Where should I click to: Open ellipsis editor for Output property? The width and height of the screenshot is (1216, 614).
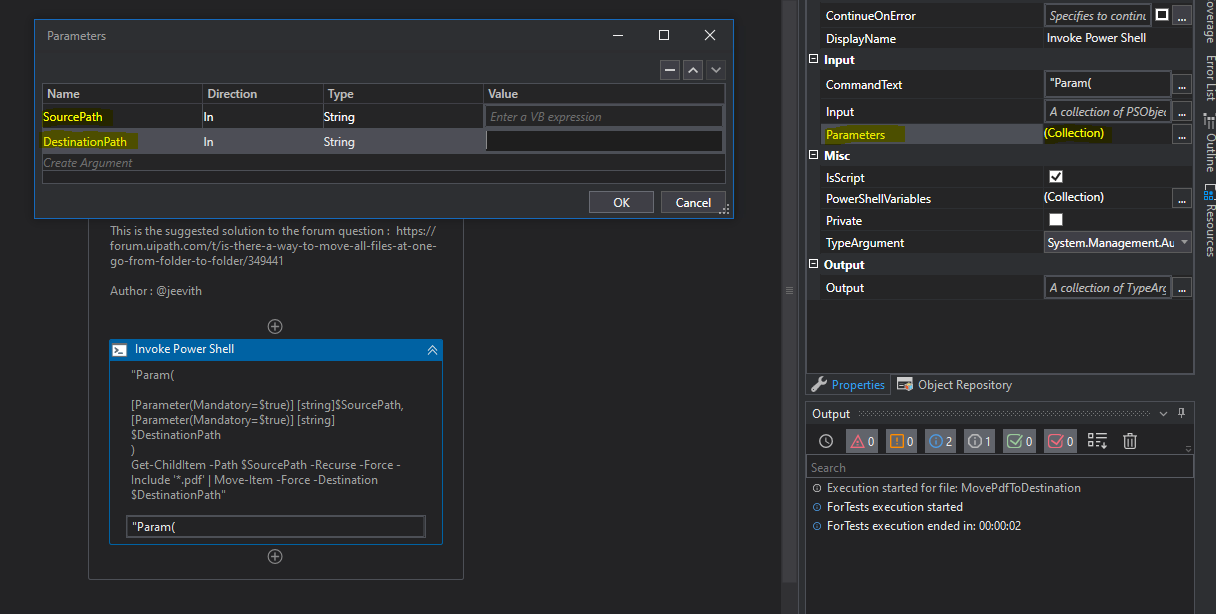coord(1182,288)
